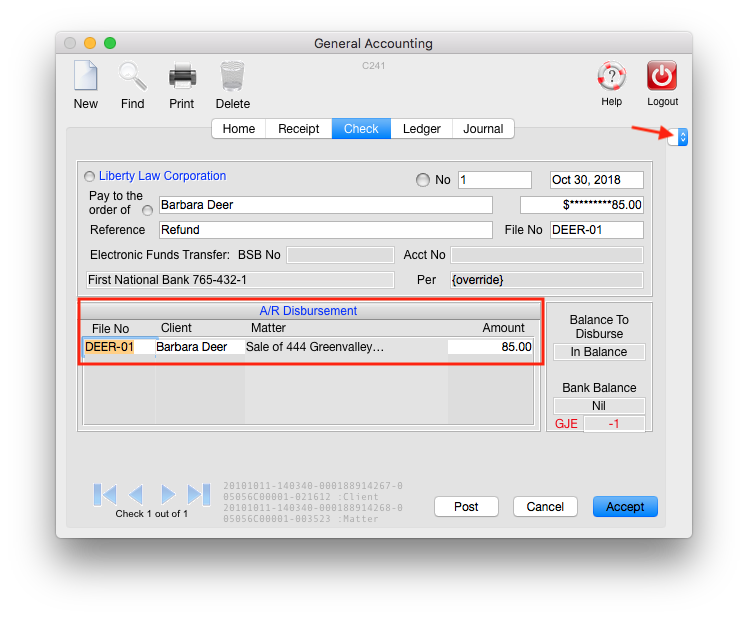Image resolution: width=748 pixels, height=618 pixels.
Task: Click the red Logout power icon
Action: pos(662,76)
